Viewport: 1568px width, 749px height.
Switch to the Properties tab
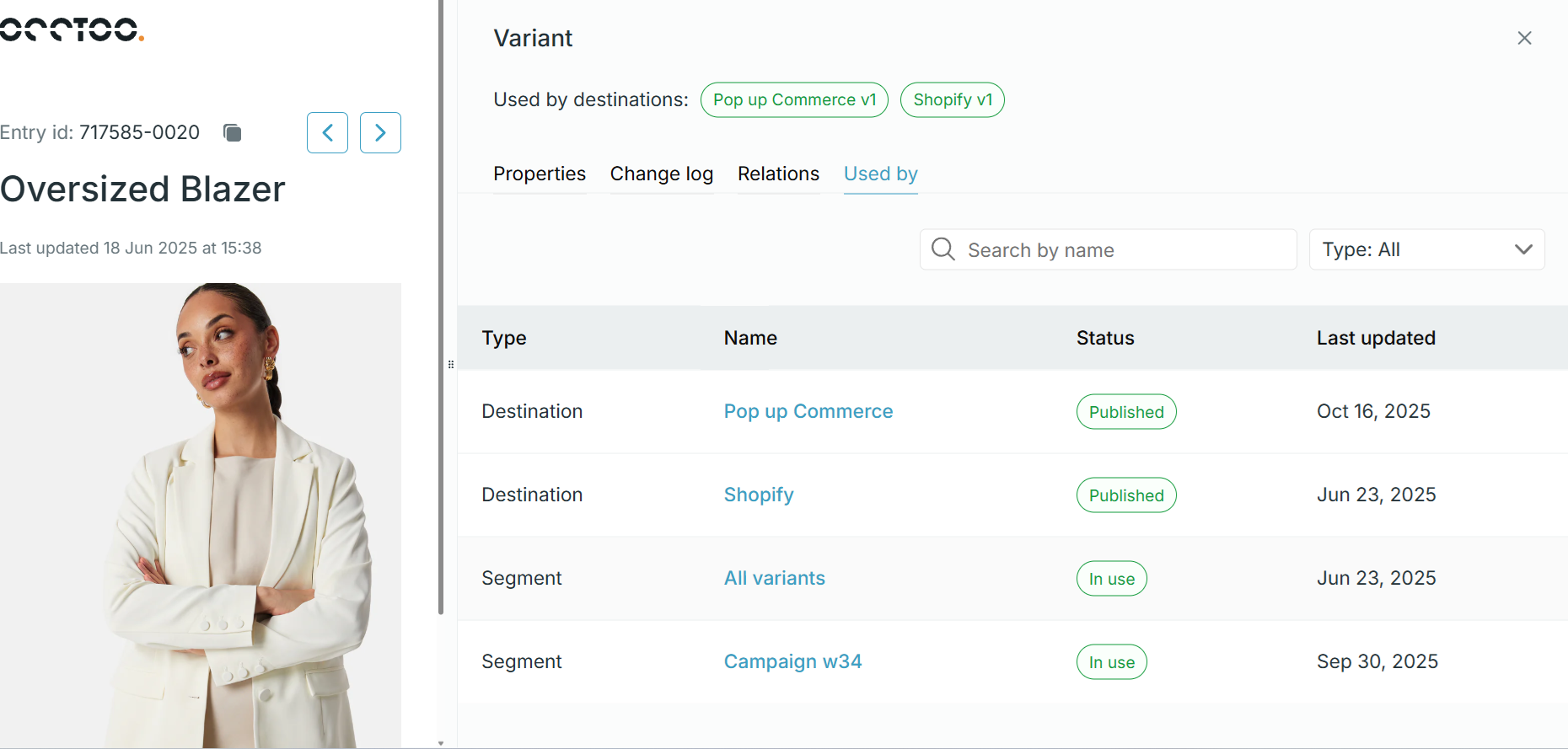(540, 174)
